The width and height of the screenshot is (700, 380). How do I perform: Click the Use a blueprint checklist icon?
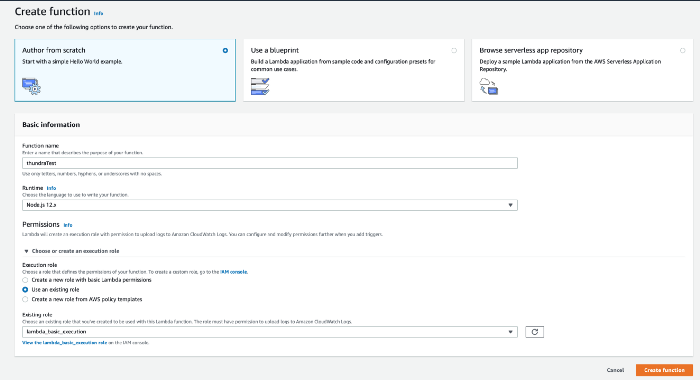tap(260, 86)
